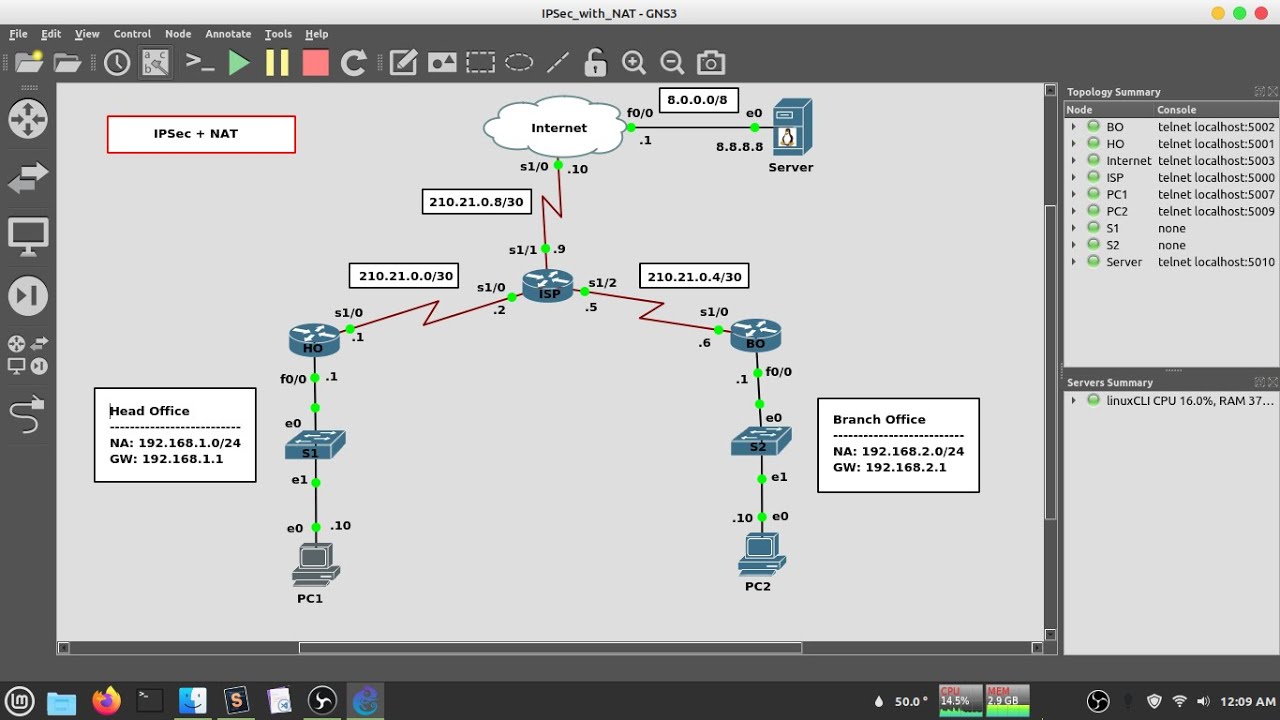Open Terminal from the taskbar
1280x720 pixels.
point(150,701)
